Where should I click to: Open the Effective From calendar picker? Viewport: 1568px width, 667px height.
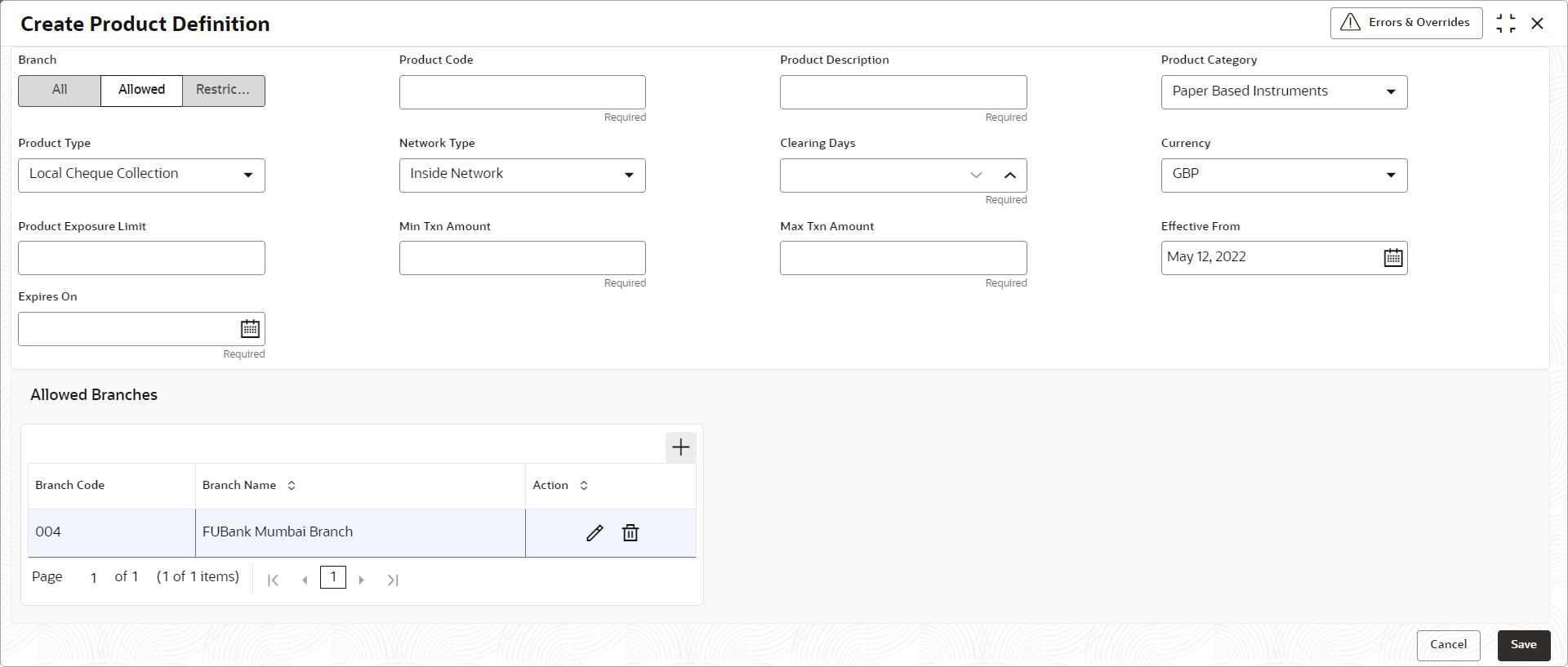(x=1392, y=258)
